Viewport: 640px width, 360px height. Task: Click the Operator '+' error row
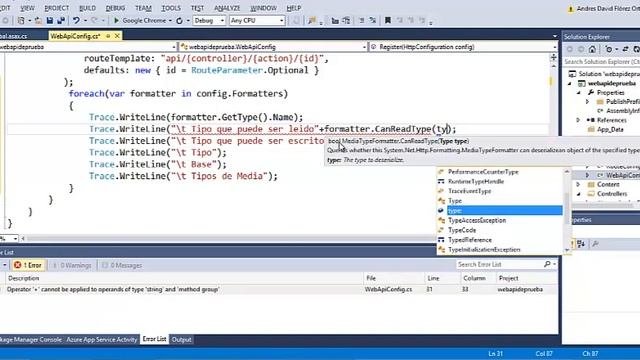[x=279, y=289]
